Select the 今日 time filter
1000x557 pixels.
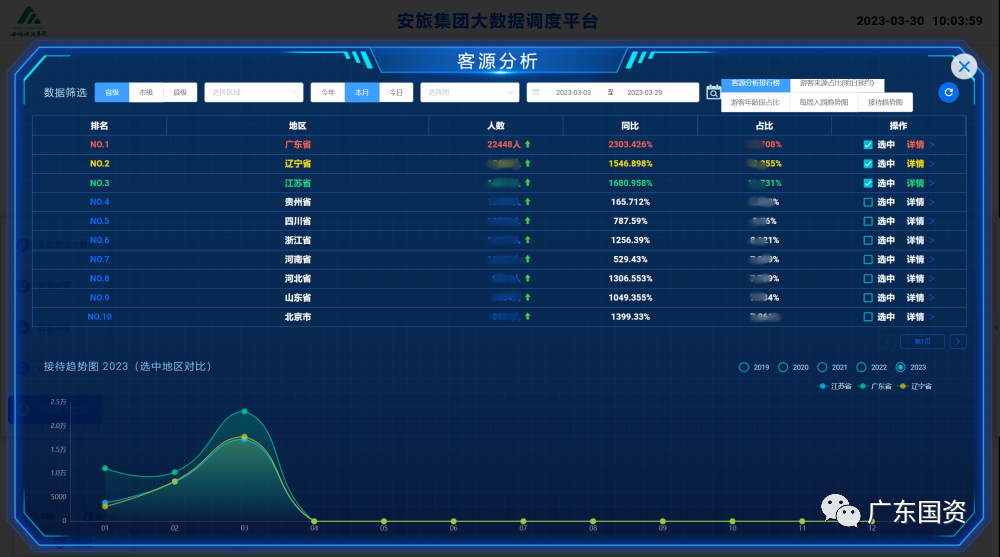(x=396, y=93)
